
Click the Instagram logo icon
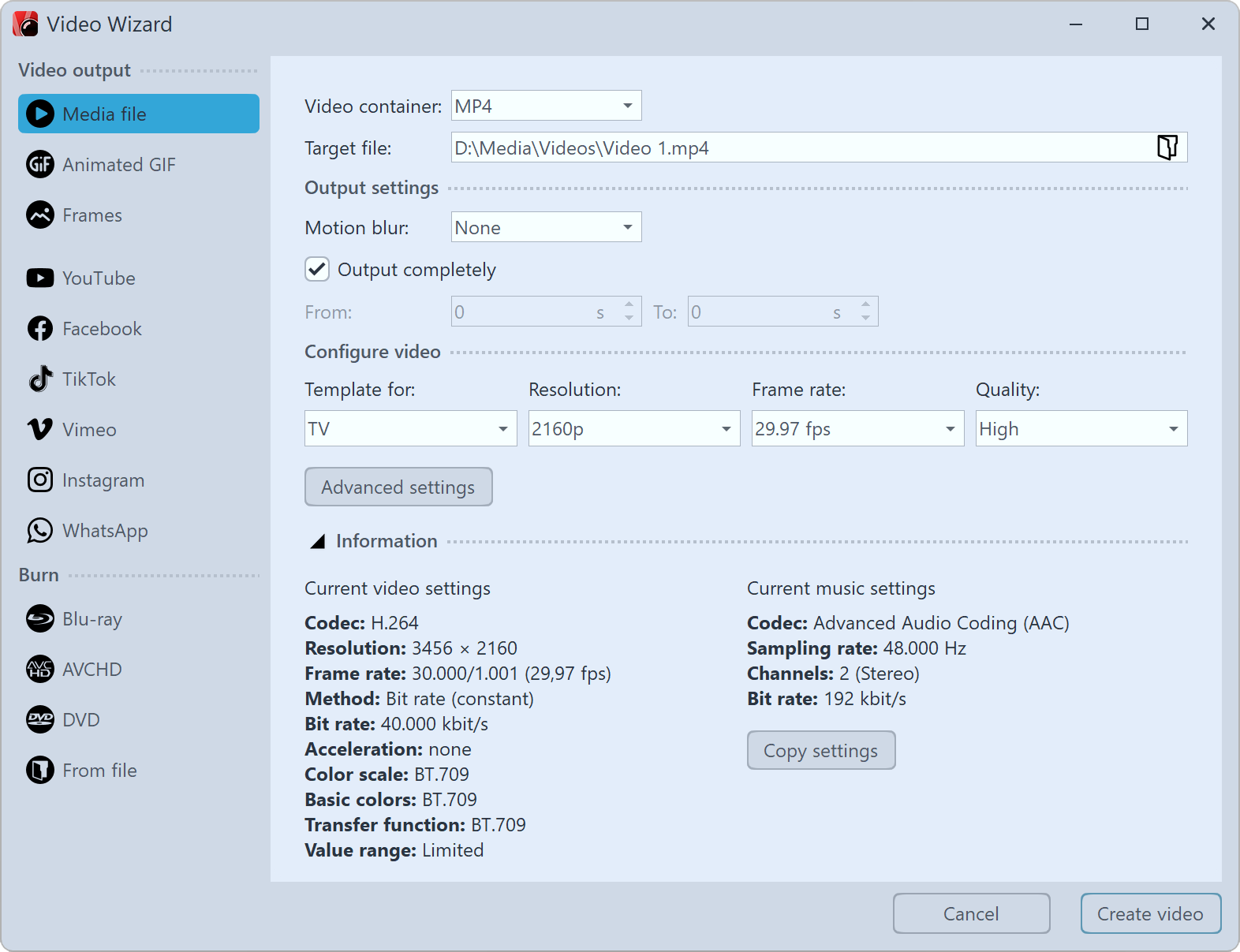pyautogui.click(x=40, y=480)
